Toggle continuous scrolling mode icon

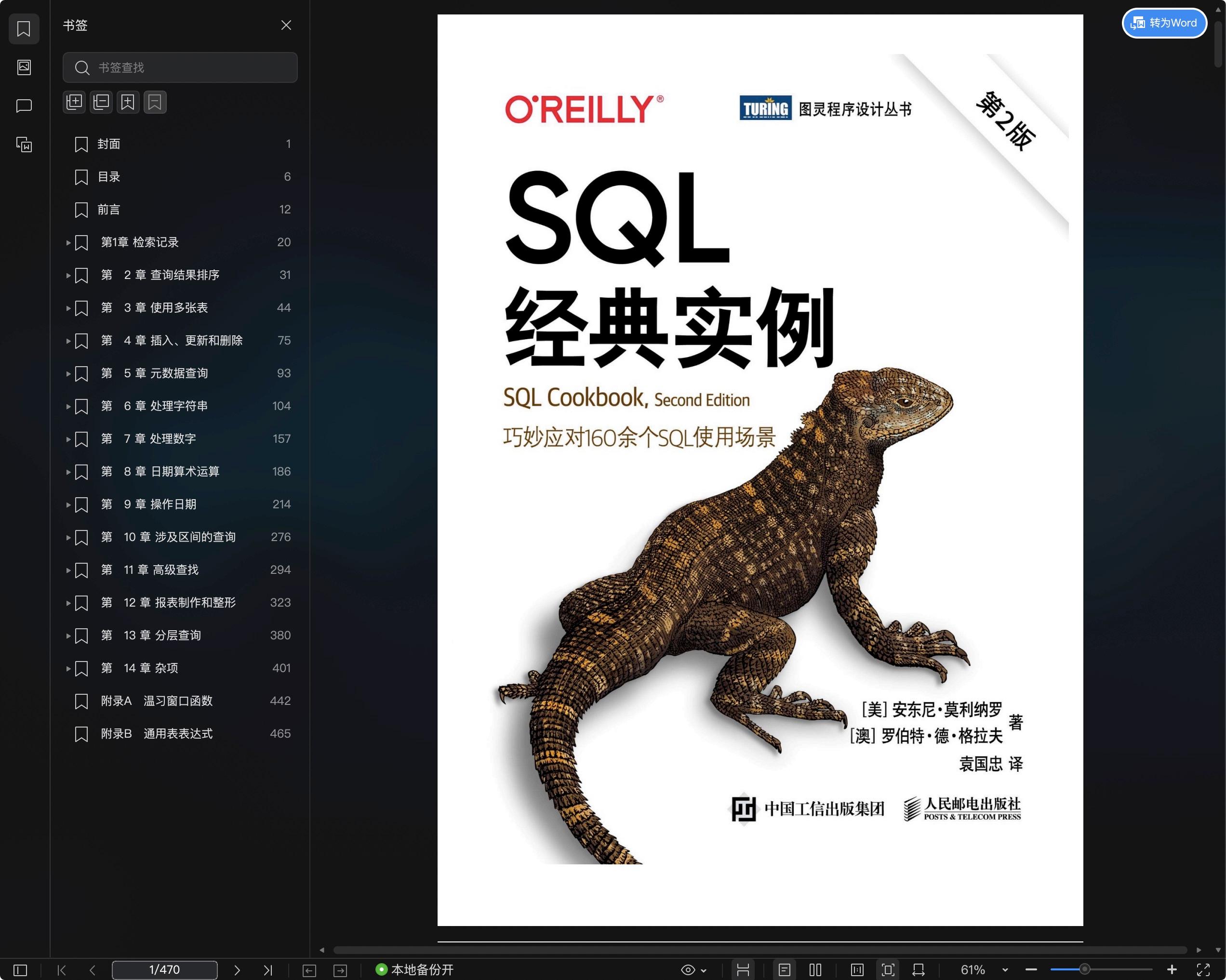tap(743, 970)
